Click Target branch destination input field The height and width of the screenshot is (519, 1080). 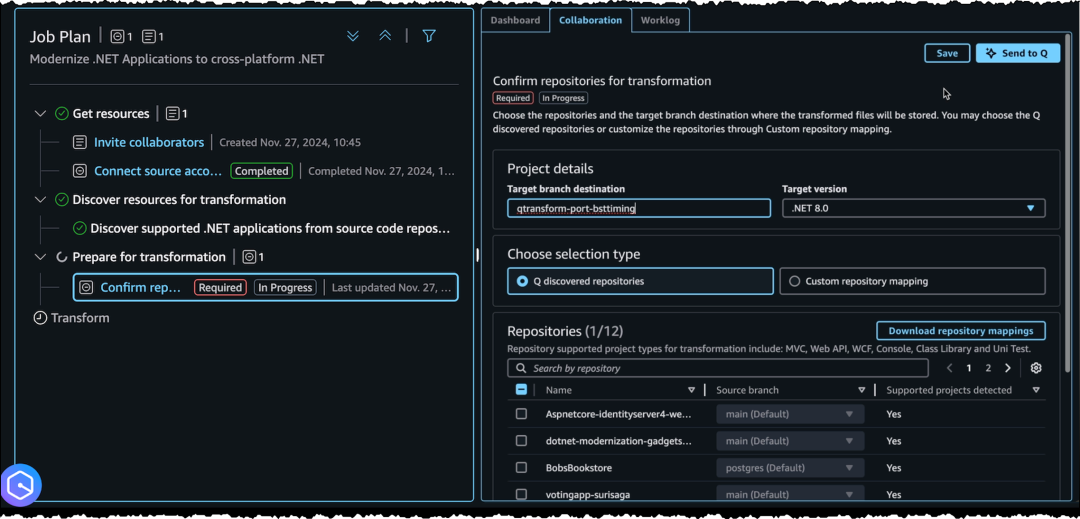(638, 208)
